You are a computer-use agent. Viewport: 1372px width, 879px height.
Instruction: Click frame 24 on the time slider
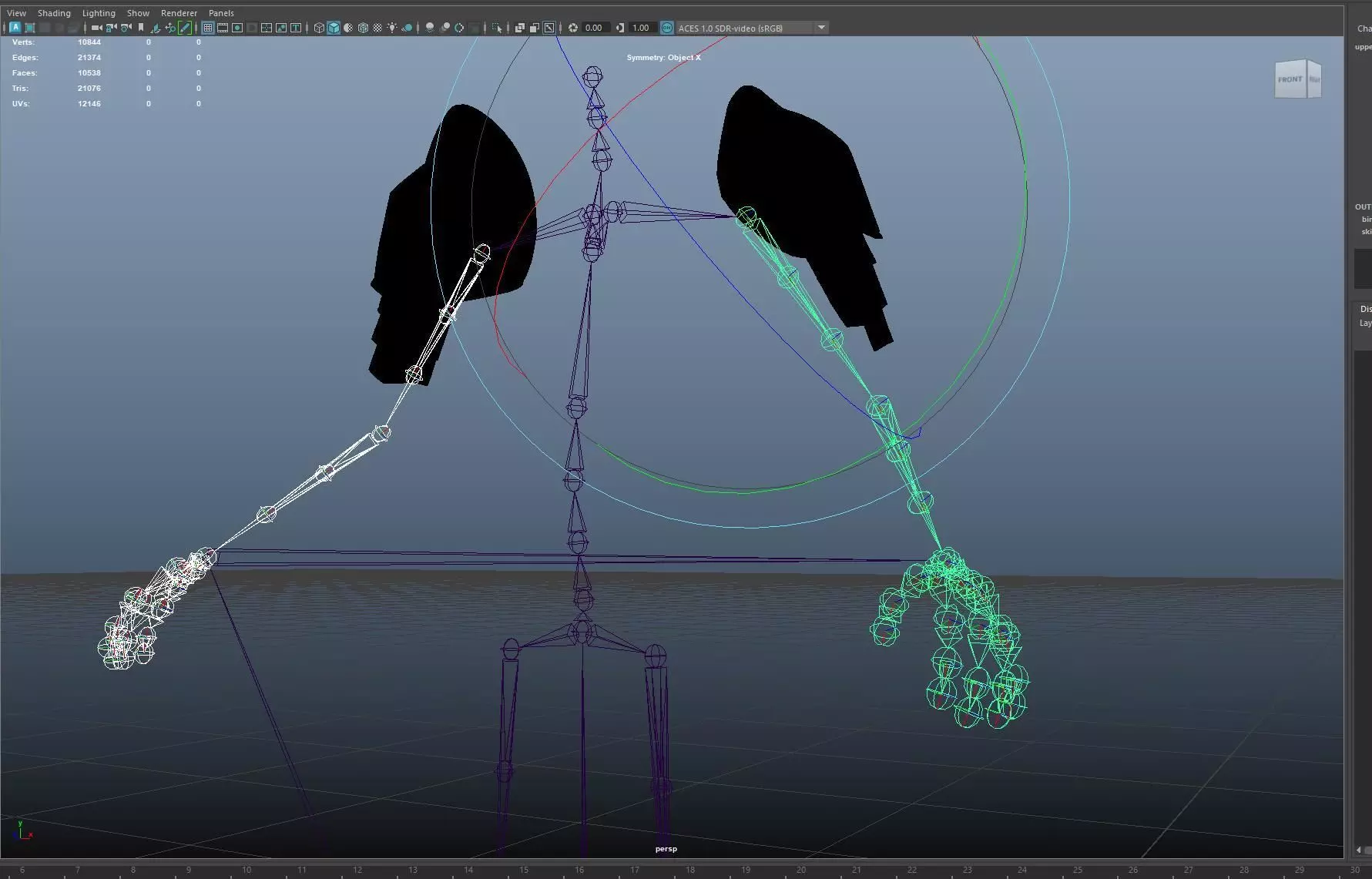pos(1022,870)
